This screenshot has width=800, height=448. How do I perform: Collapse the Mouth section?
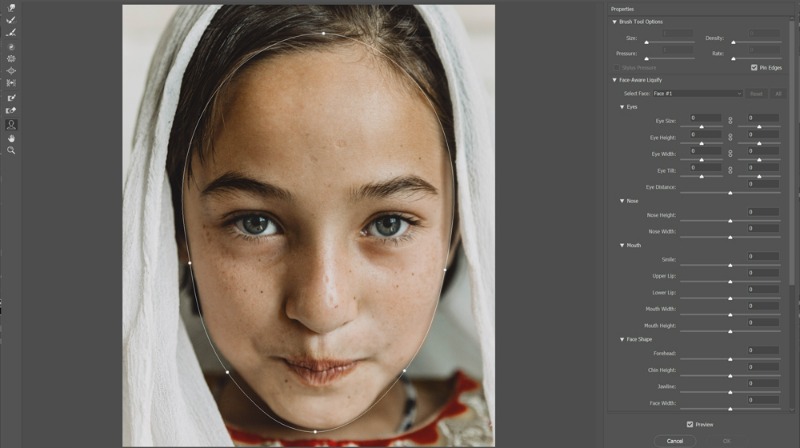622,245
